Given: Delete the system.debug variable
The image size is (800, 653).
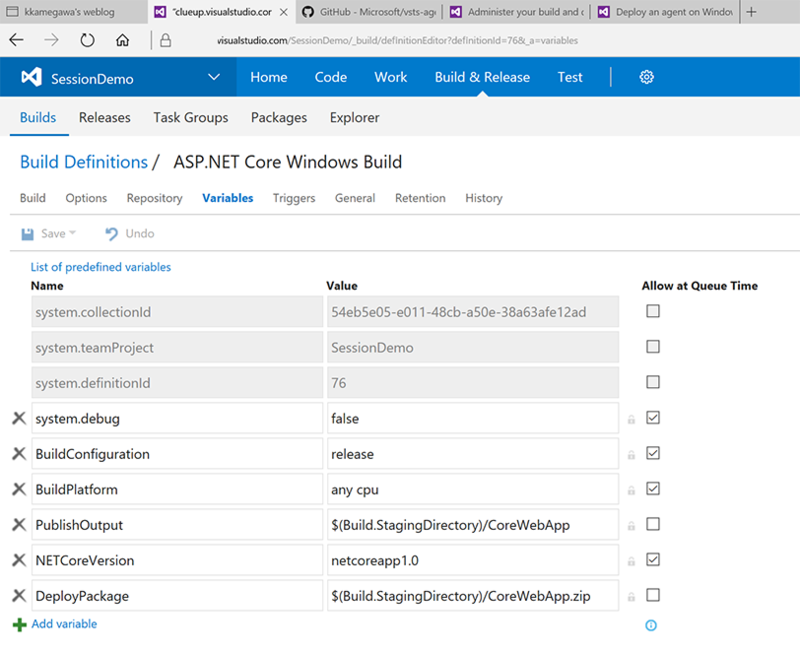Looking at the screenshot, I should (19, 418).
